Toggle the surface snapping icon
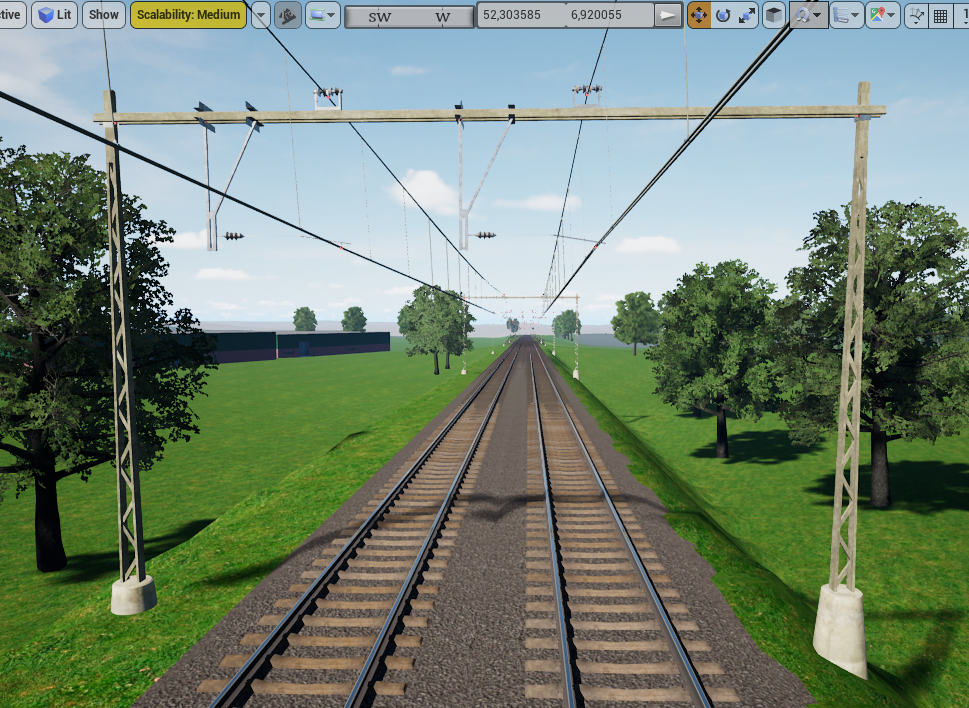Screen dimensions: 969x708 [x=915, y=15]
